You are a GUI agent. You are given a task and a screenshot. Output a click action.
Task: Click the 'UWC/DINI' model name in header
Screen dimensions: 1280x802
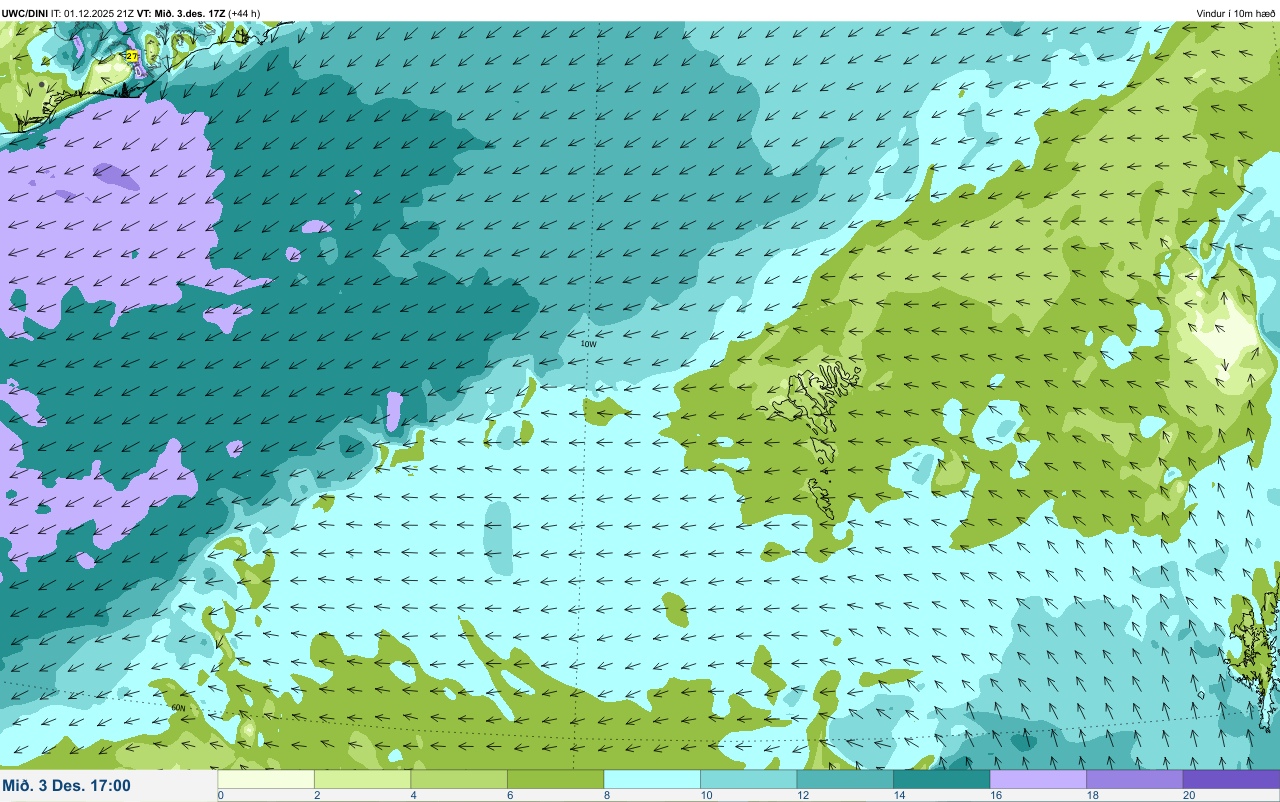point(25,13)
